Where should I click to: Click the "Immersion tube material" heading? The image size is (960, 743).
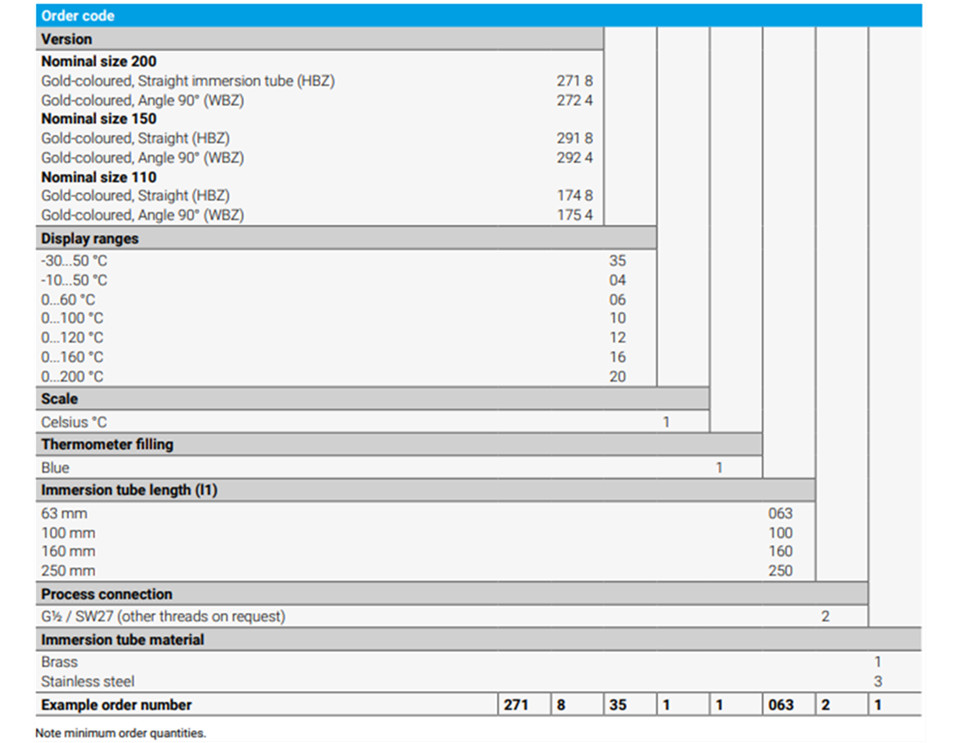click(122, 640)
